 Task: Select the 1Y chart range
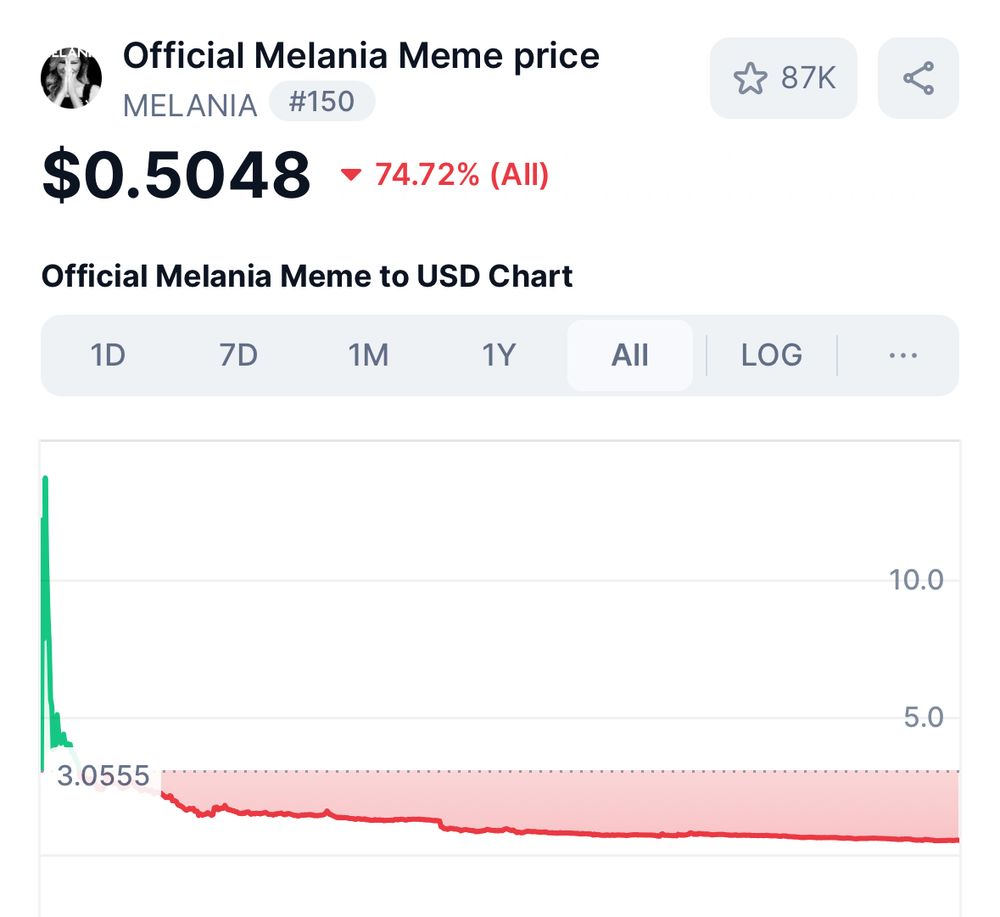coord(498,355)
